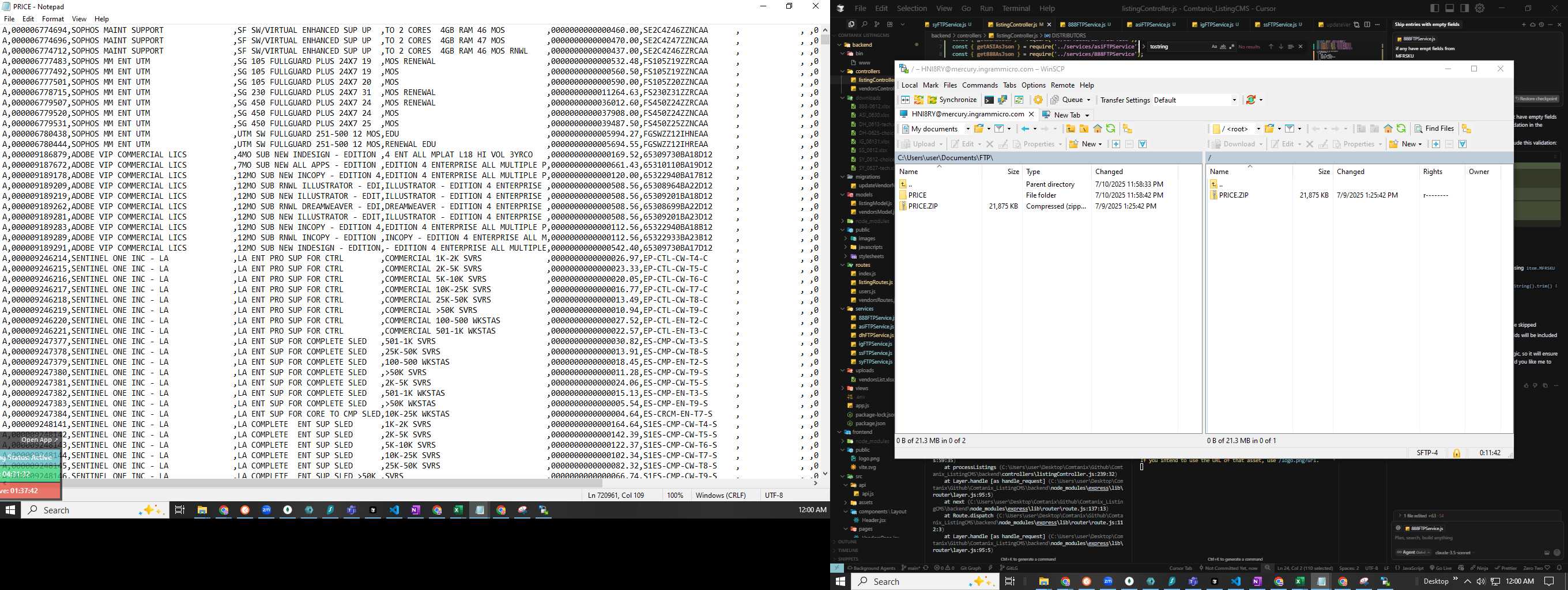
Task: Open parent directory icon in local panel toolbar
Action: pos(1071,129)
